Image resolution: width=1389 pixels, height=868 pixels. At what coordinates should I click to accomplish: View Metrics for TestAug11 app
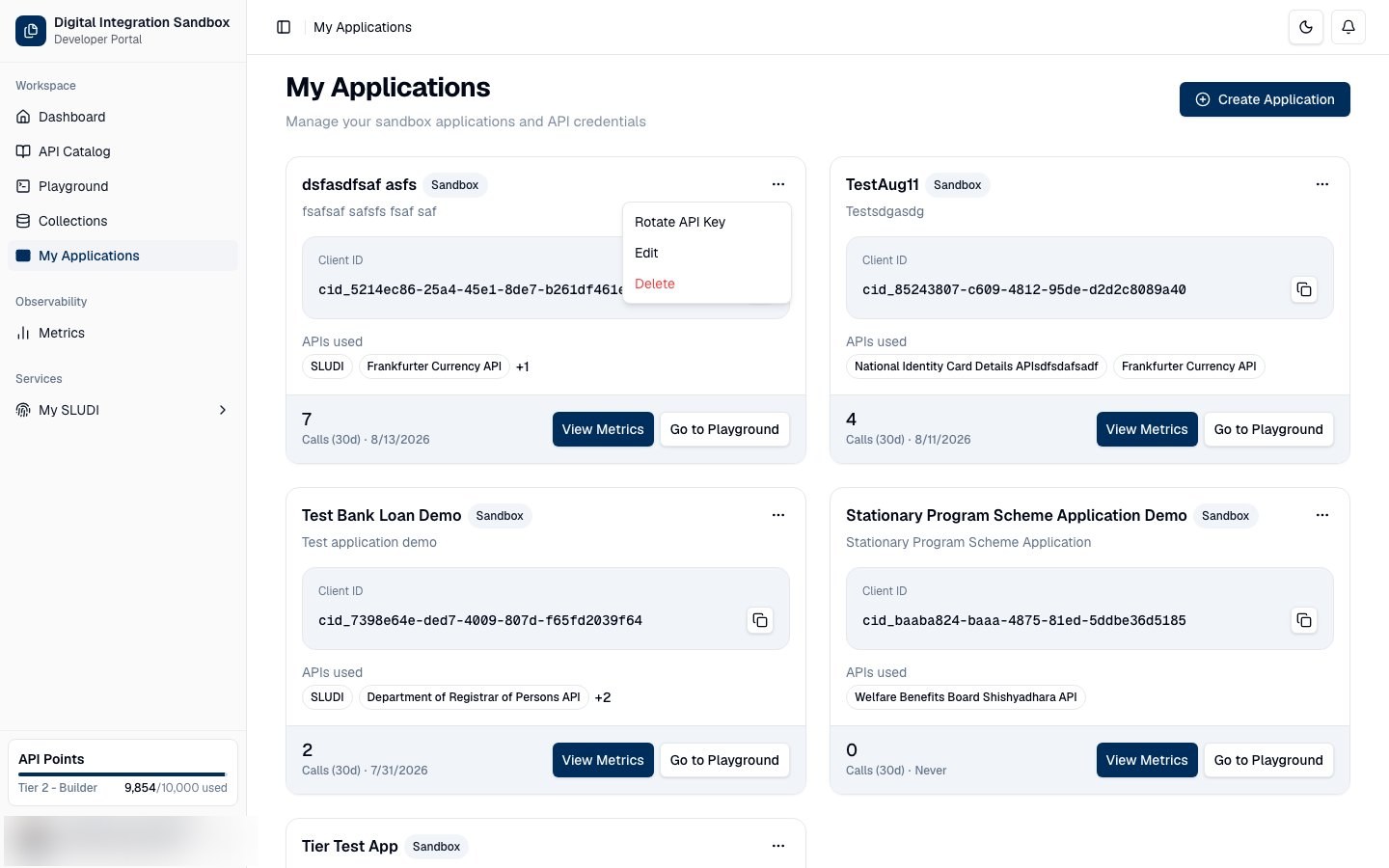coord(1147,429)
